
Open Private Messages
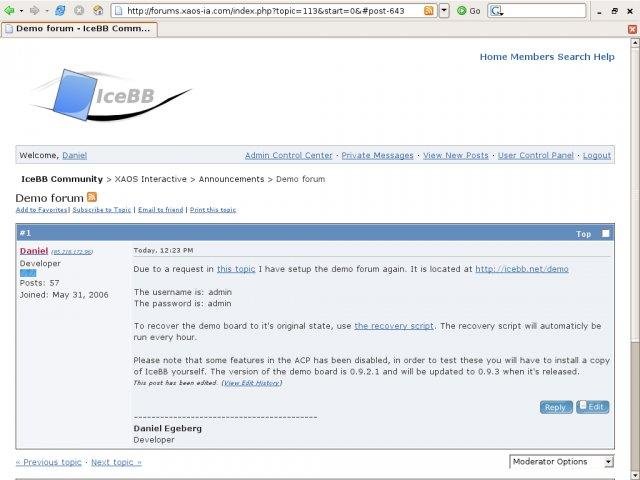coord(377,156)
